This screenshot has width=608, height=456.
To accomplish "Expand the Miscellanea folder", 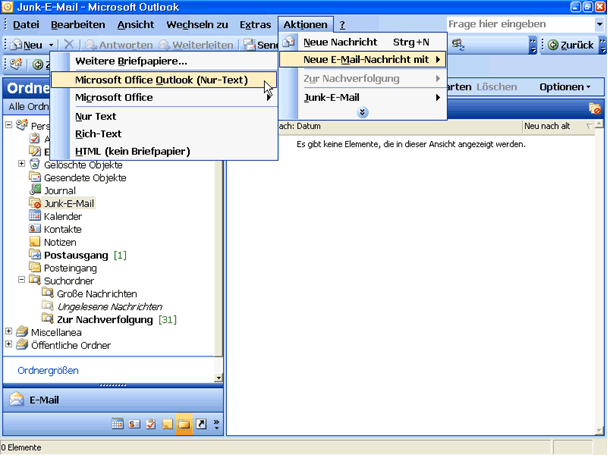I will 9,331.
